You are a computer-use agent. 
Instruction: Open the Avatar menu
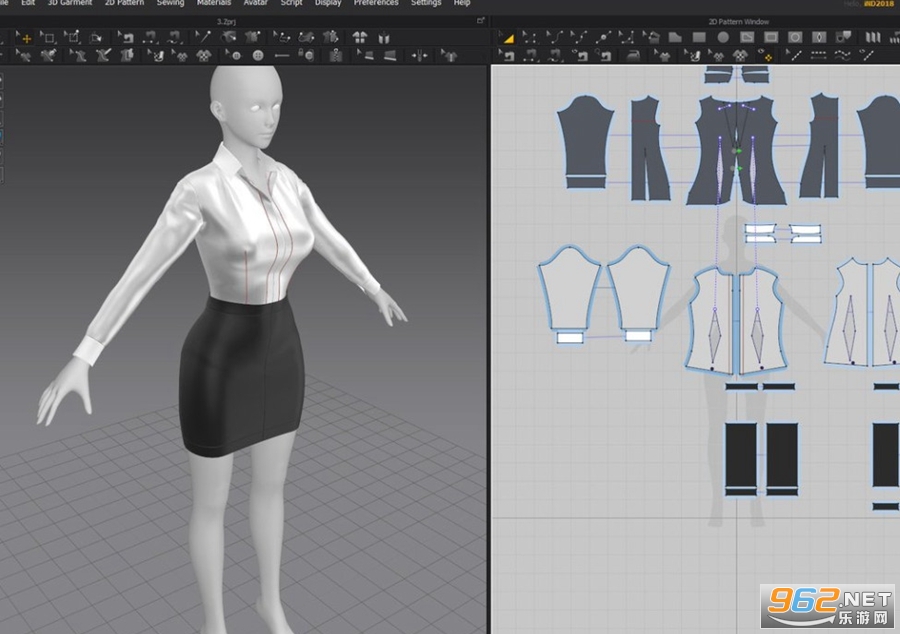255,3
